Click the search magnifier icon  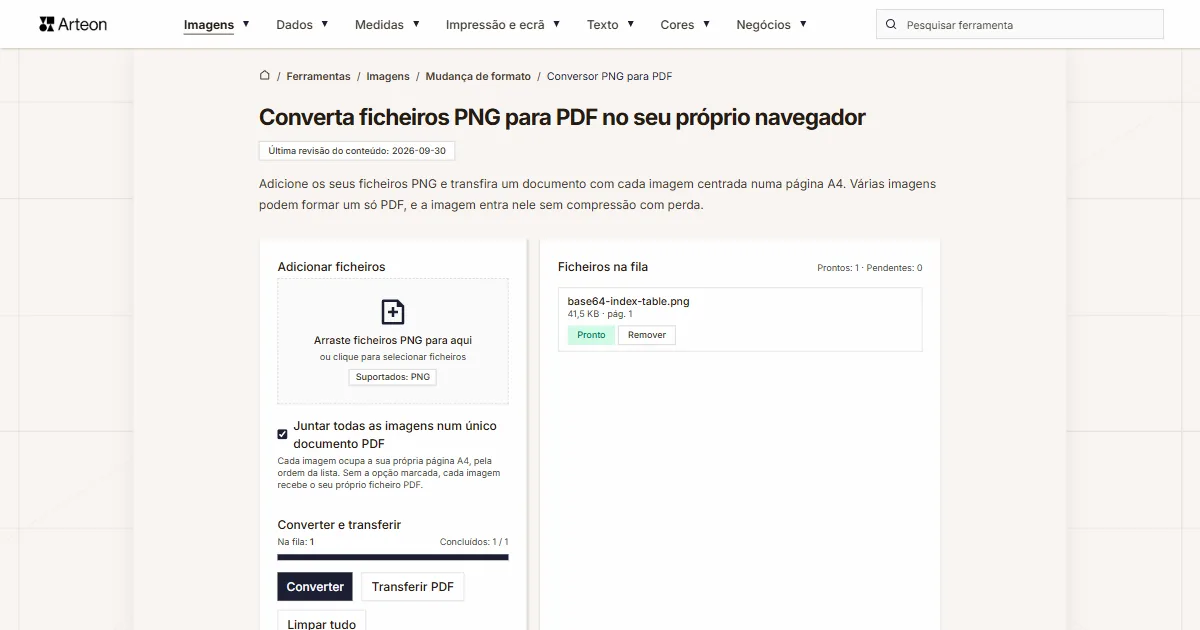tap(892, 24)
